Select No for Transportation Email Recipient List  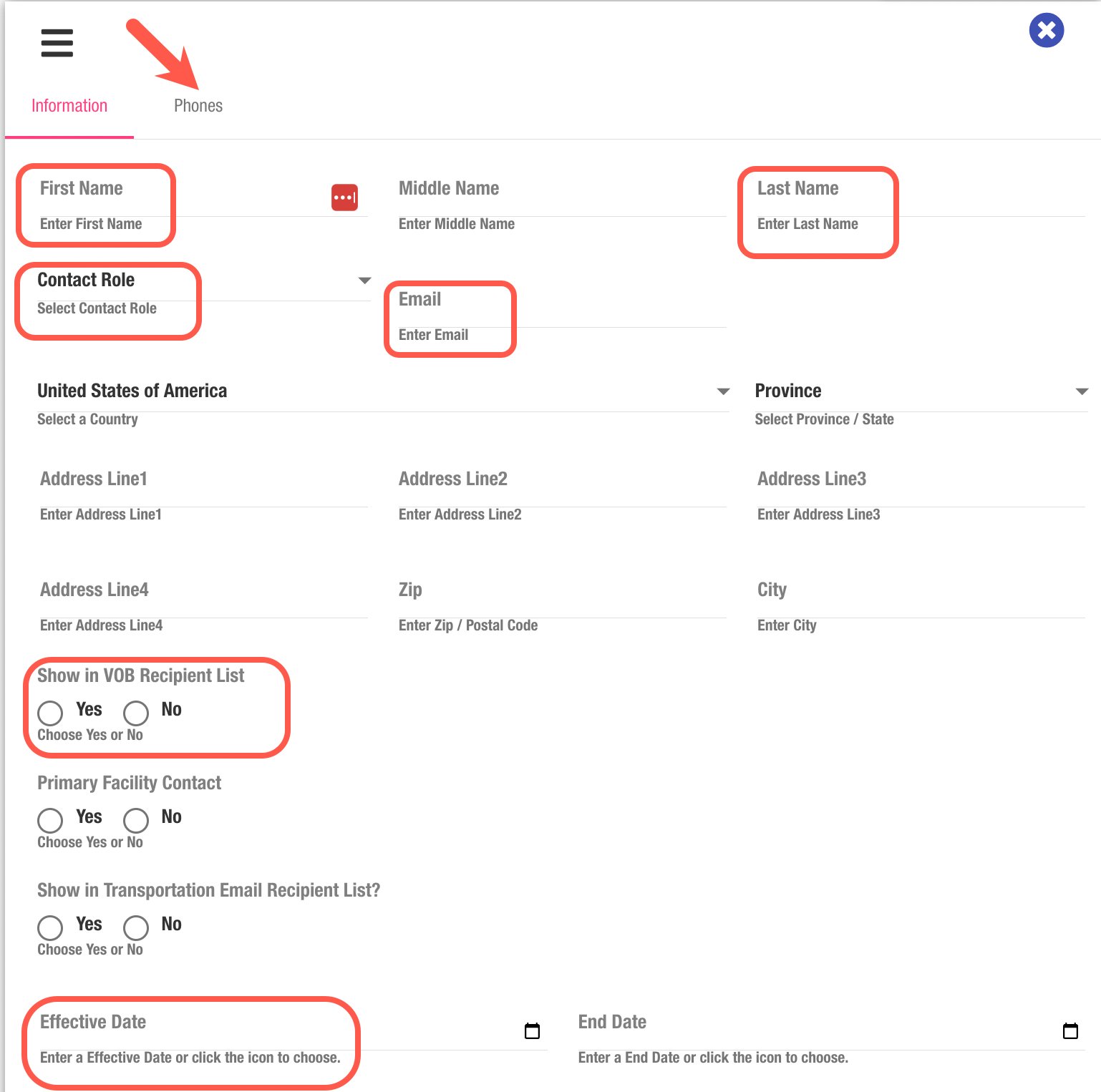136,927
